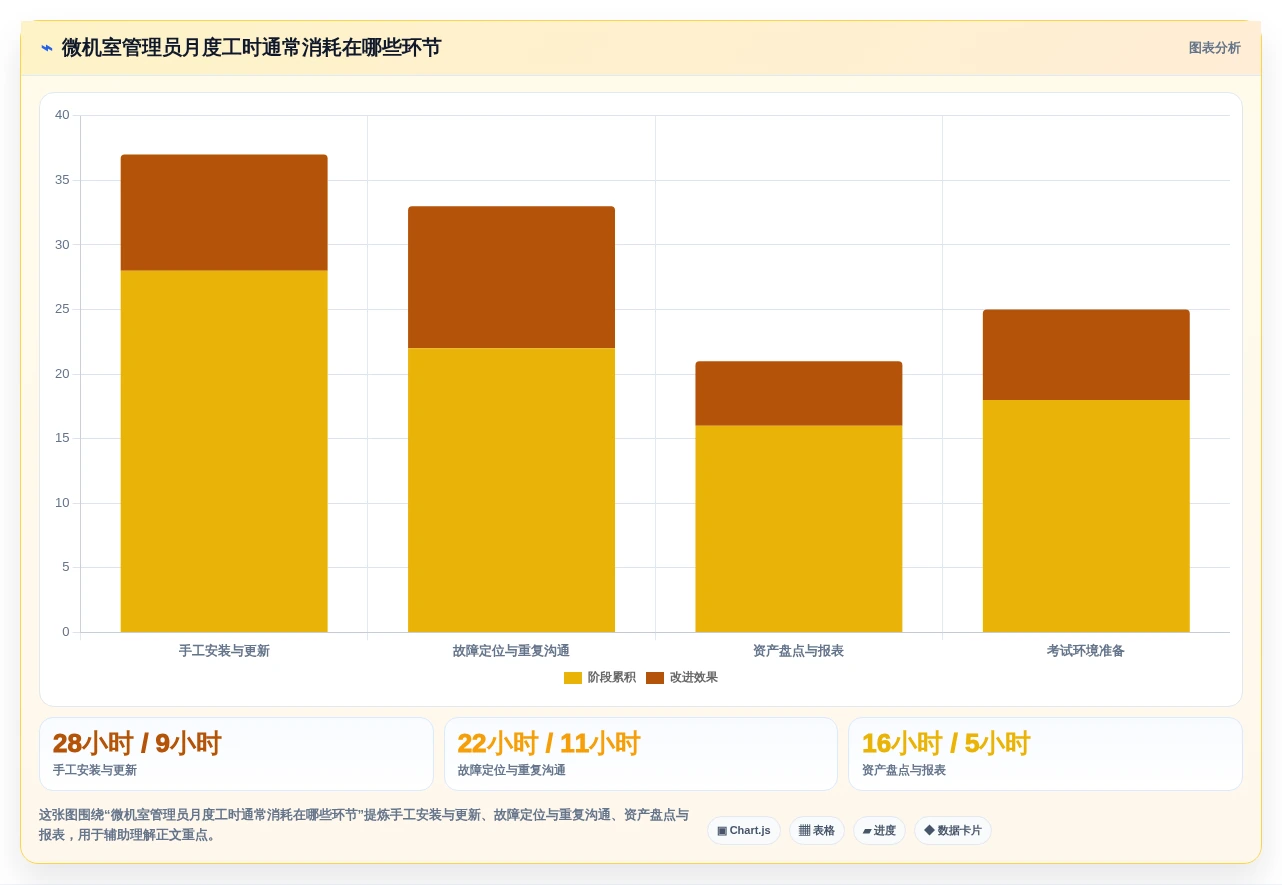Image resolution: width=1282 pixels, height=885 pixels.
Task: Click the 进度 tag chip
Action: [x=879, y=831]
